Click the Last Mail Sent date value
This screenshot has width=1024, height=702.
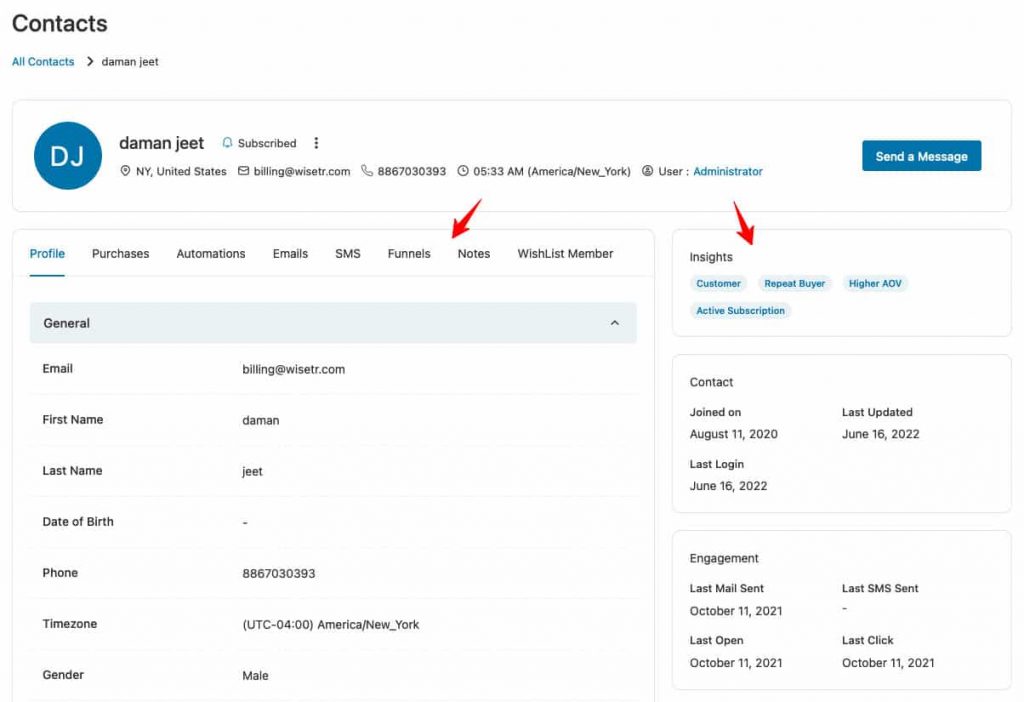(x=736, y=611)
